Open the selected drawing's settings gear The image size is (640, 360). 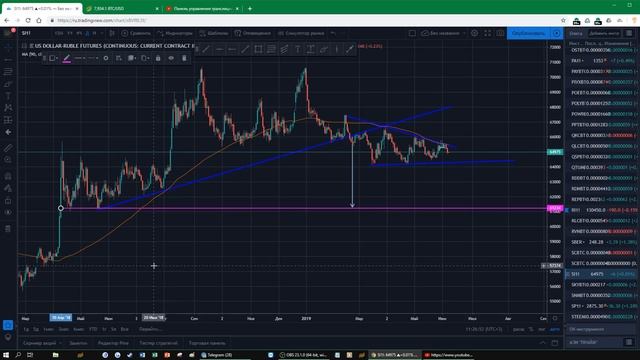pyautogui.click(x=106, y=58)
